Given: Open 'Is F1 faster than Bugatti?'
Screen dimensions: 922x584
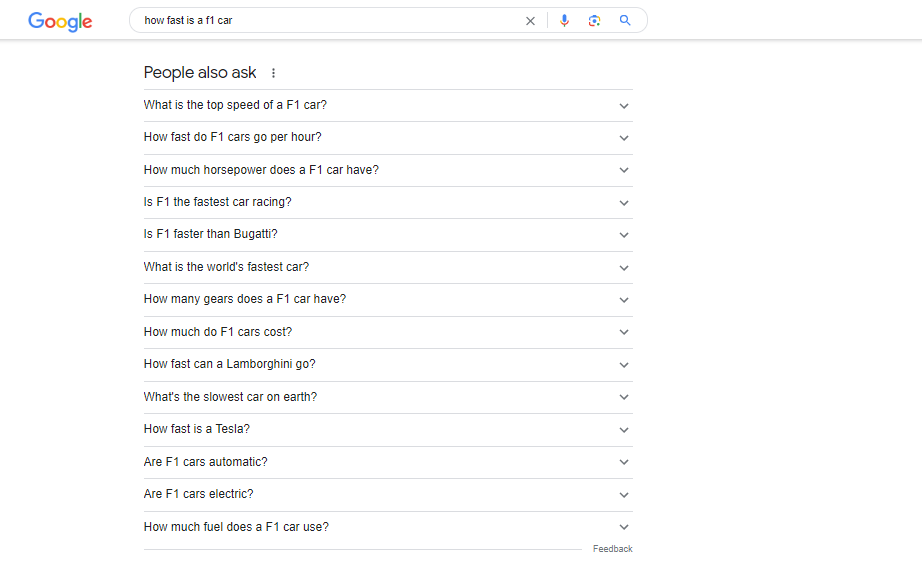Looking at the screenshot, I should pos(211,234).
